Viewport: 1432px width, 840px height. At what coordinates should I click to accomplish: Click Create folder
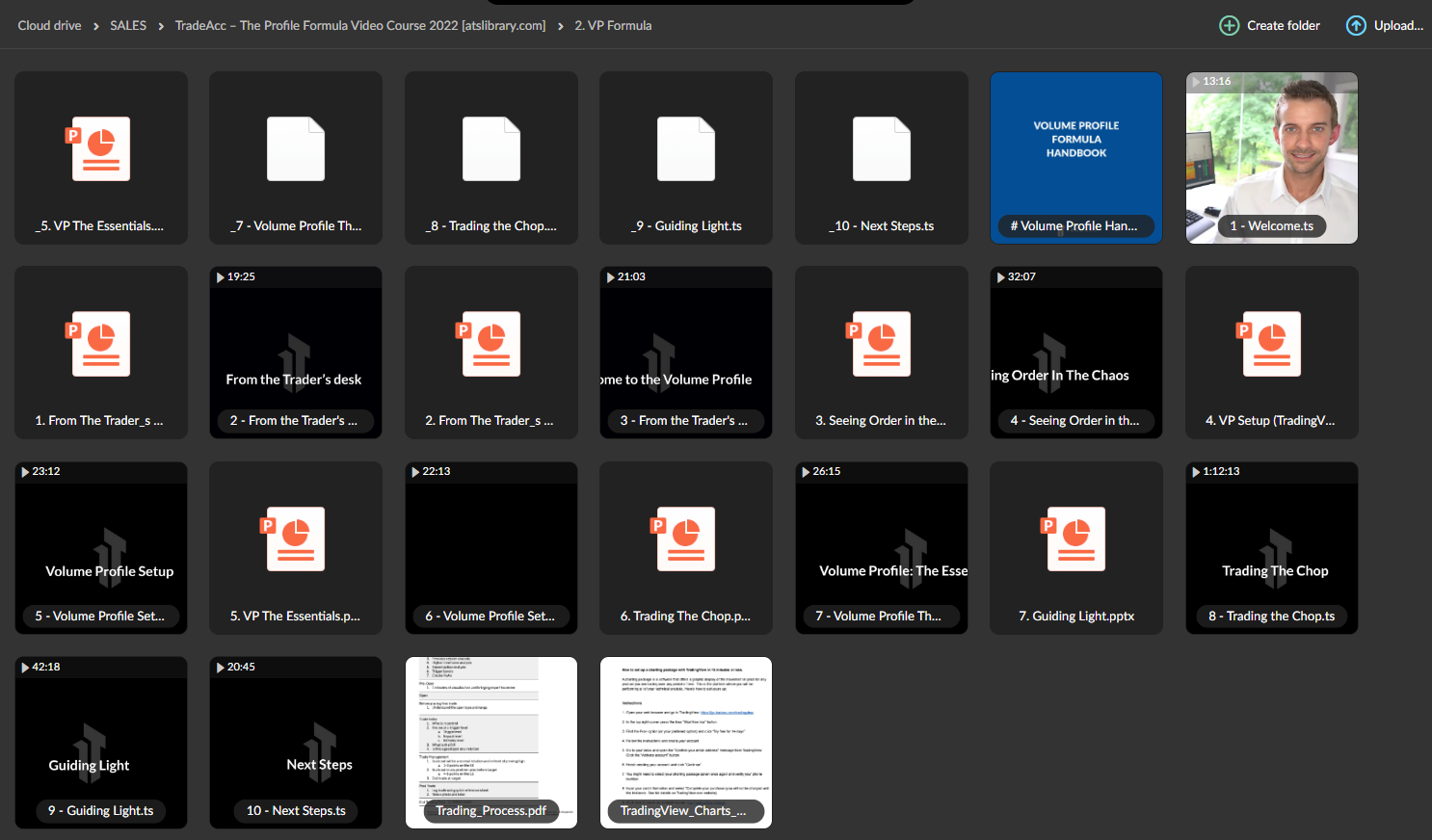pyautogui.click(x=1283, y=26)
